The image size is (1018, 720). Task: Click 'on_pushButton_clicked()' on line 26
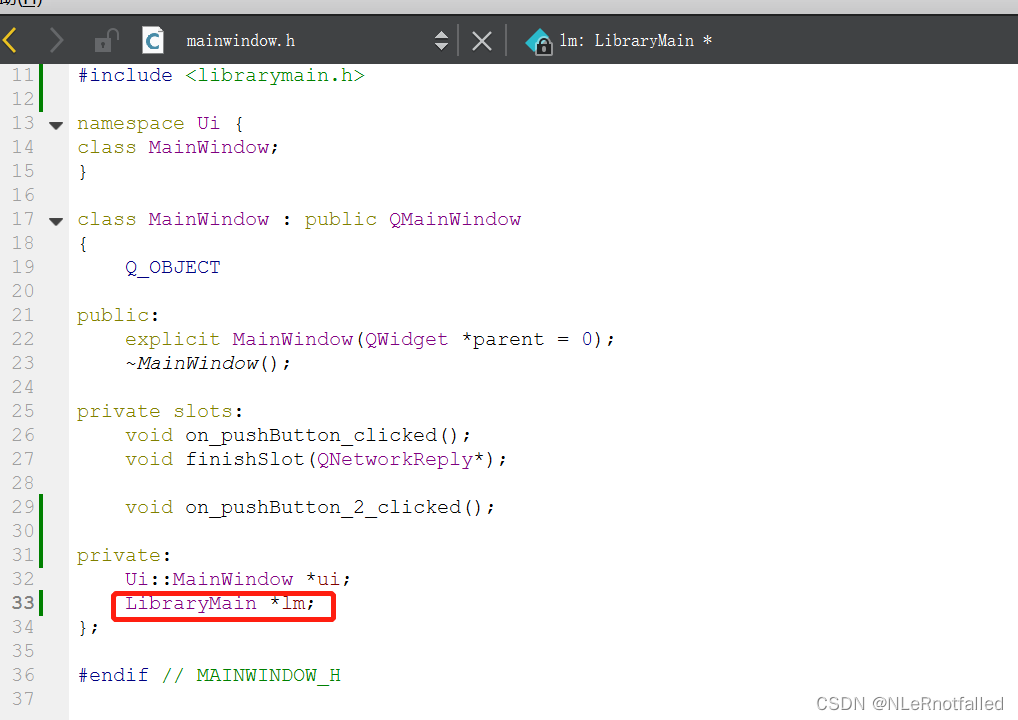click(321, 435)
